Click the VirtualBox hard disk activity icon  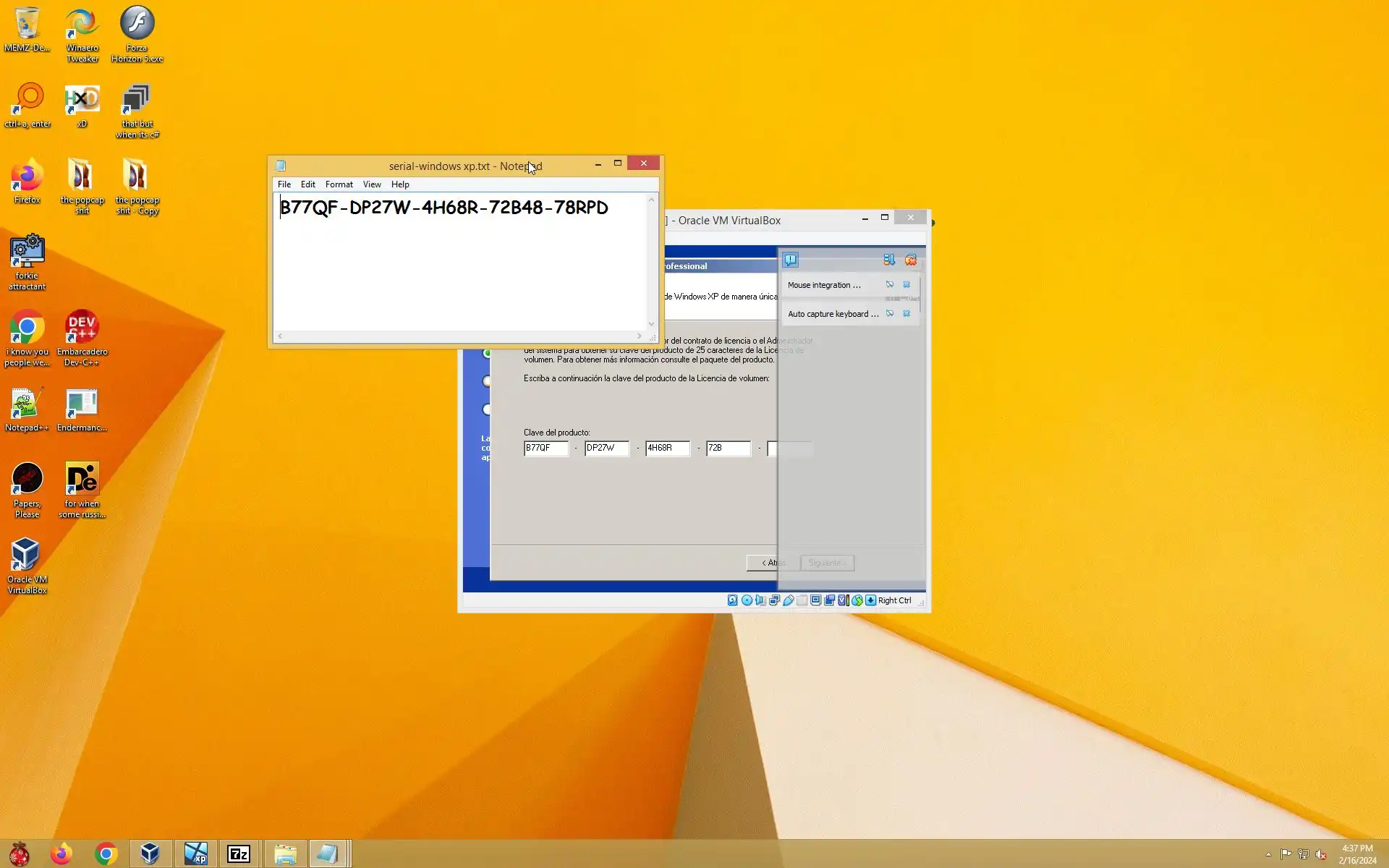(x=733, y=600)
